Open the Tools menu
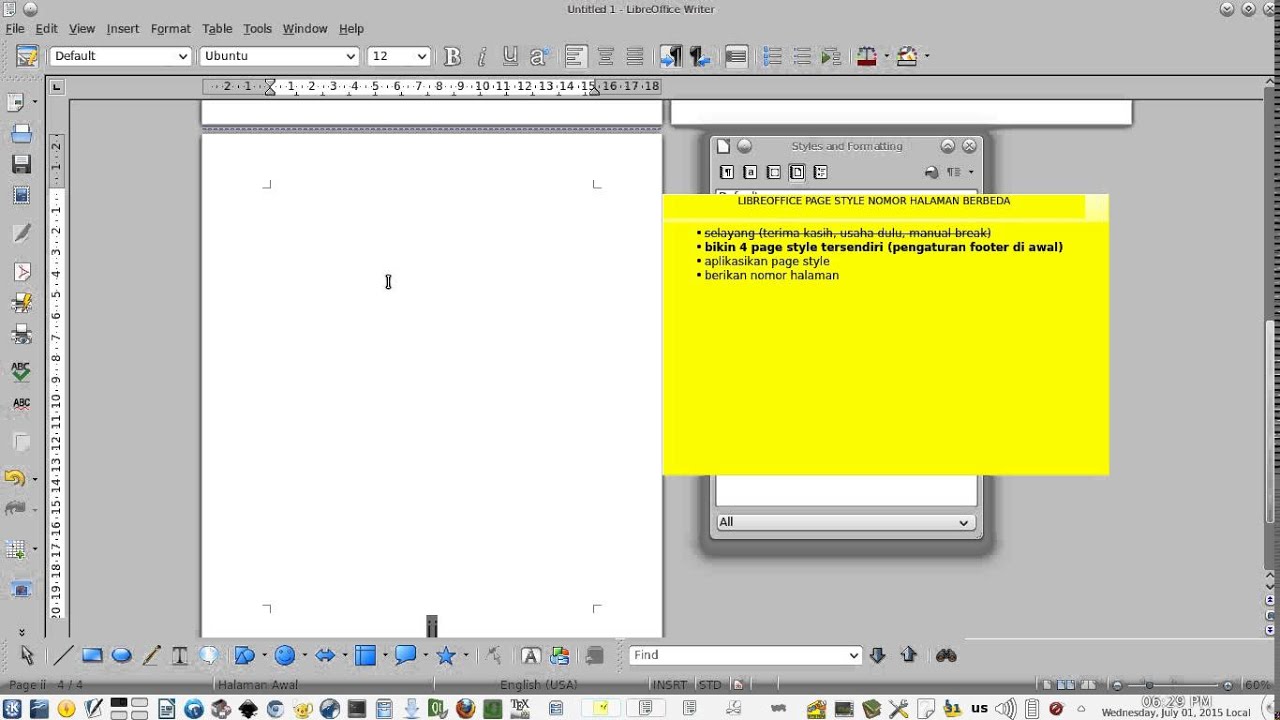 coord(258,28)
